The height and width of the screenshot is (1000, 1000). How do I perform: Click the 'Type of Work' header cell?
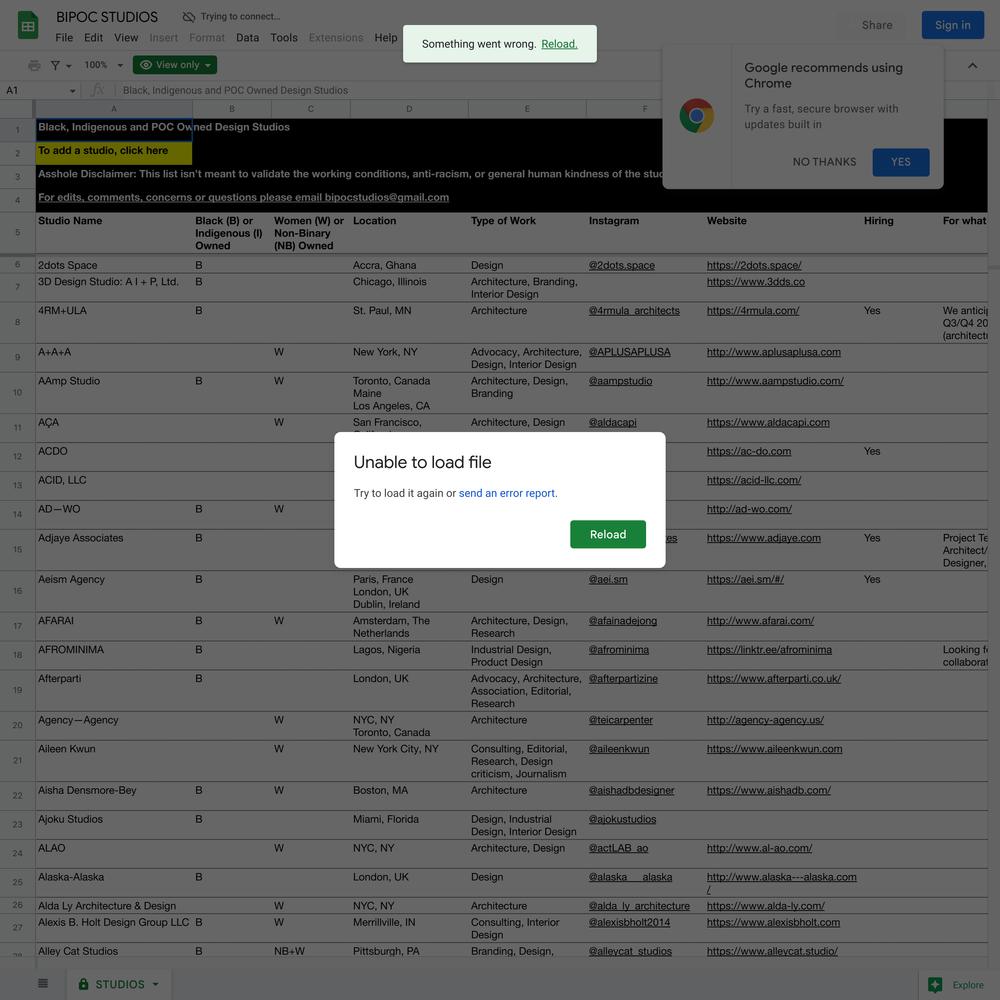pyautogui.click(x=527, y=233)
